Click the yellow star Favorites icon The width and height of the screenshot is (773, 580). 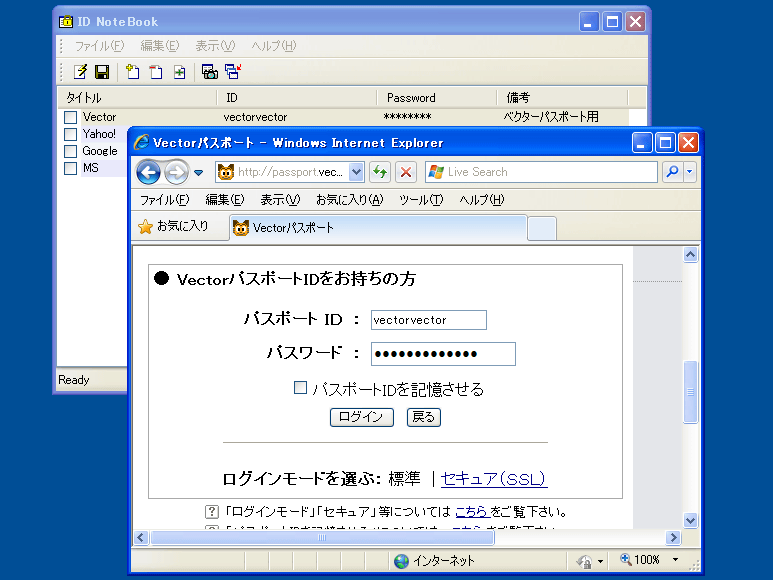pos(145,227)
